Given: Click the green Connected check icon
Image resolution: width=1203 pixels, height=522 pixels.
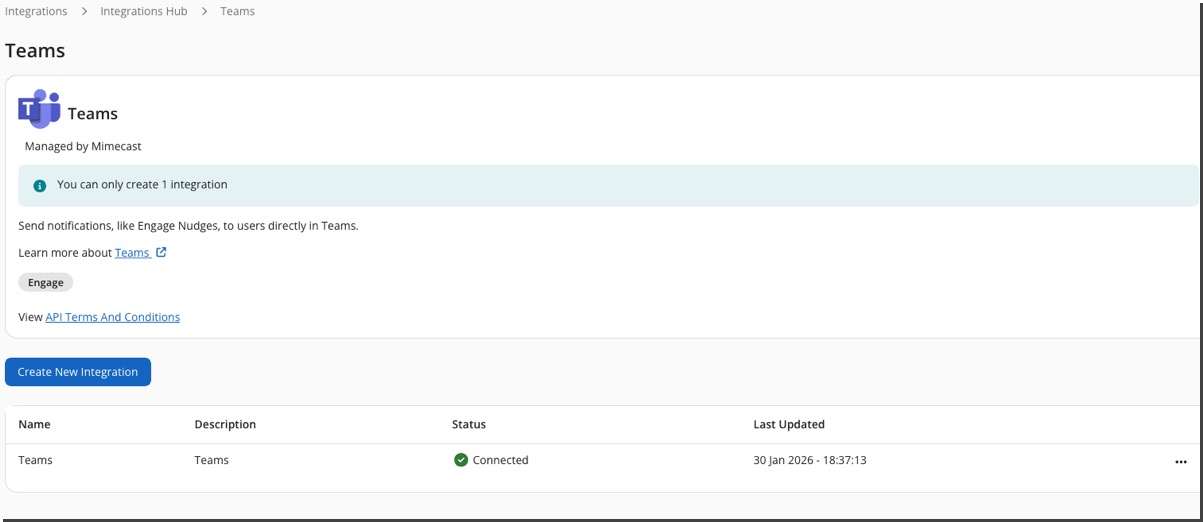Looking at the screenshot, I should (x=461, y=460).
